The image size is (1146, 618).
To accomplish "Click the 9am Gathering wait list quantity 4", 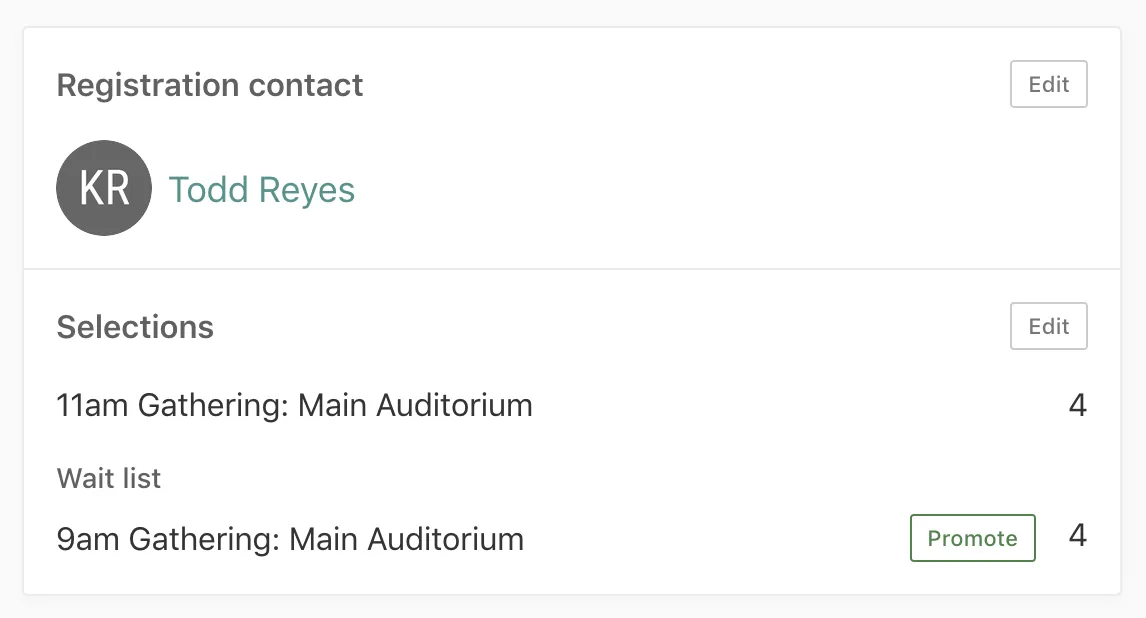I will click(1077, 536).
